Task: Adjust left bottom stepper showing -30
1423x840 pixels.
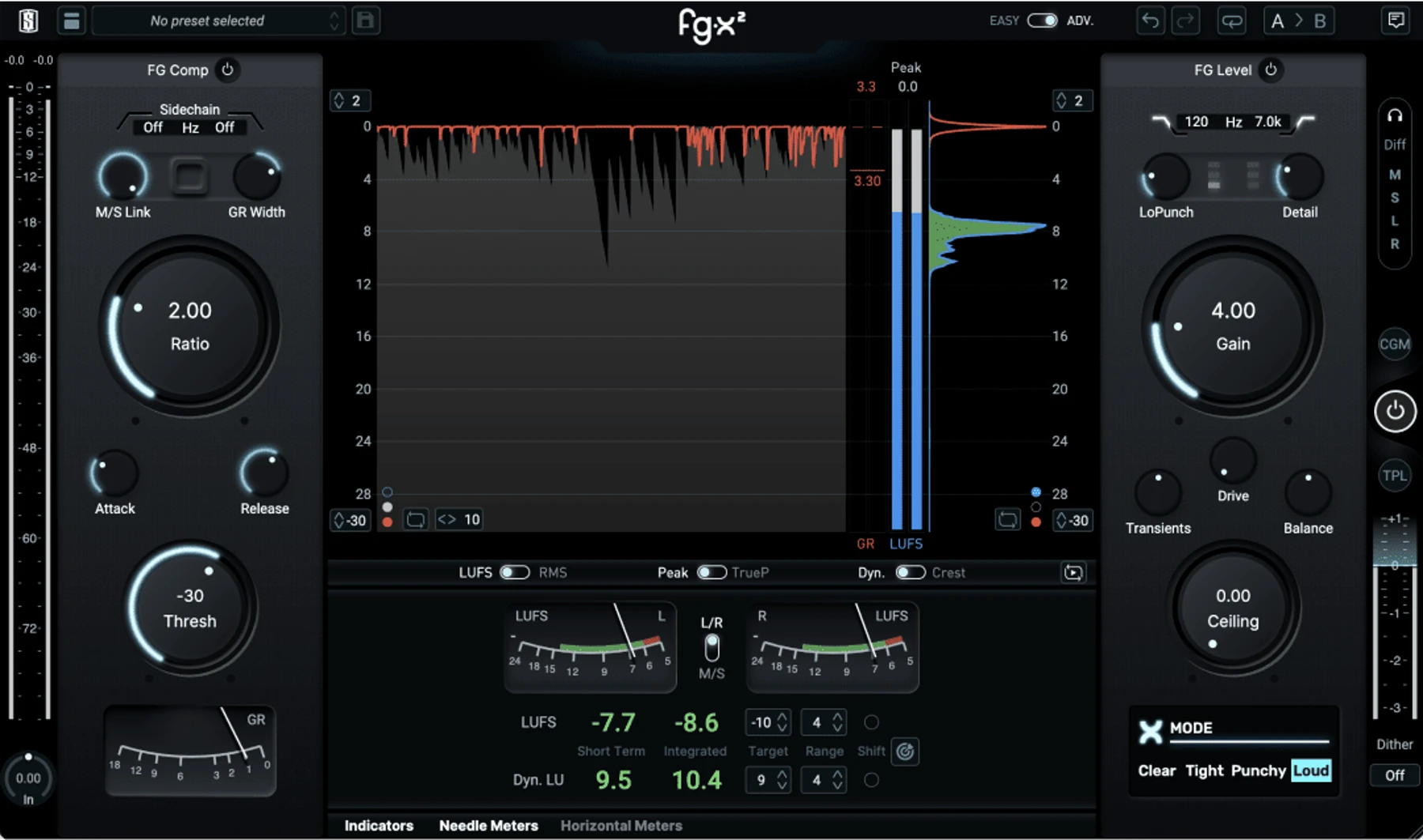Action: [x=350, y=520]
